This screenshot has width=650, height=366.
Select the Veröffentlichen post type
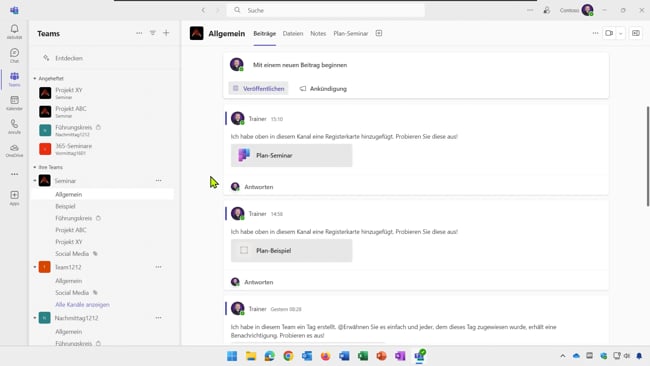[x=259, y=88]
